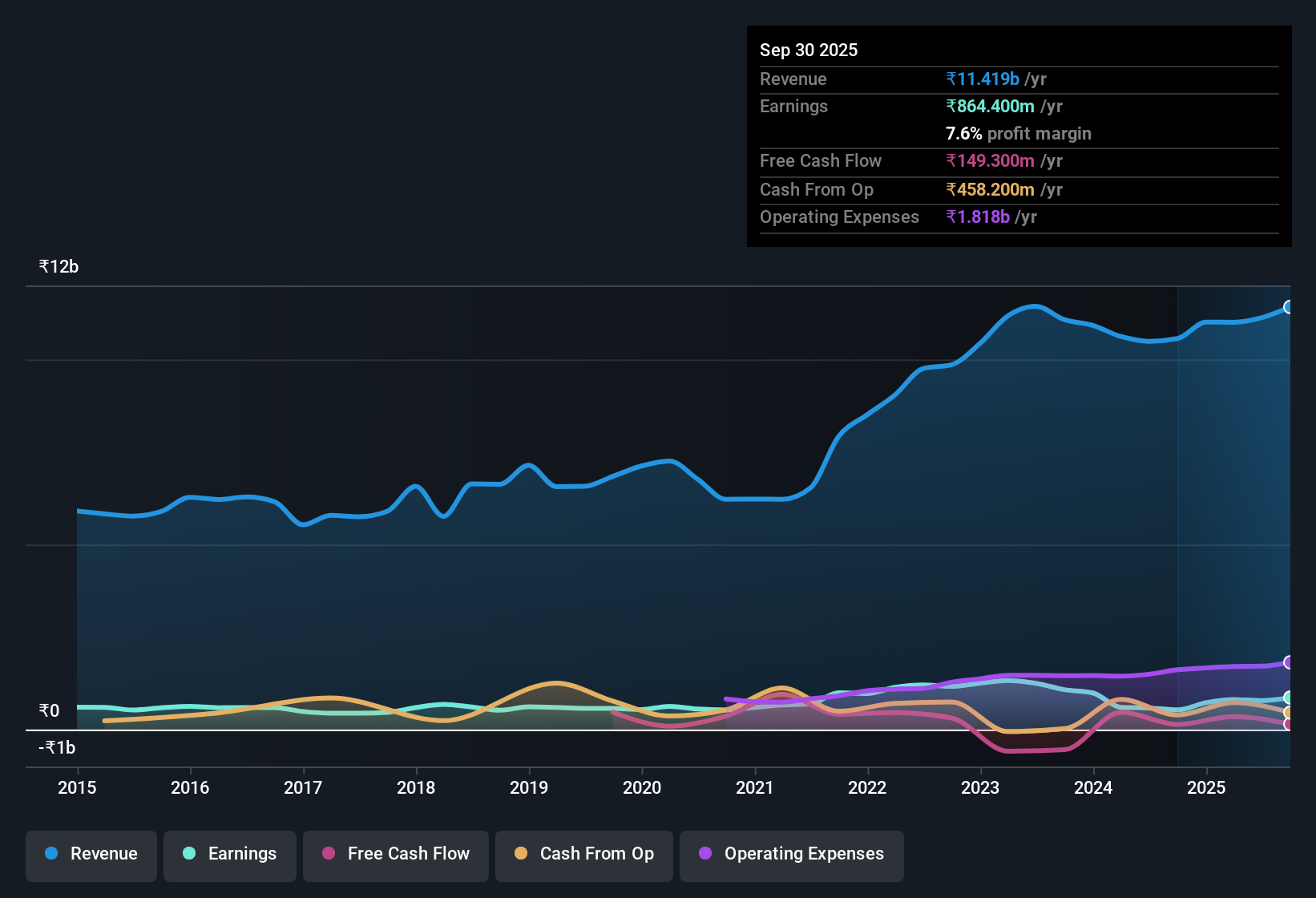Toggle the Revenue series visibility

(x=91, y=854)
